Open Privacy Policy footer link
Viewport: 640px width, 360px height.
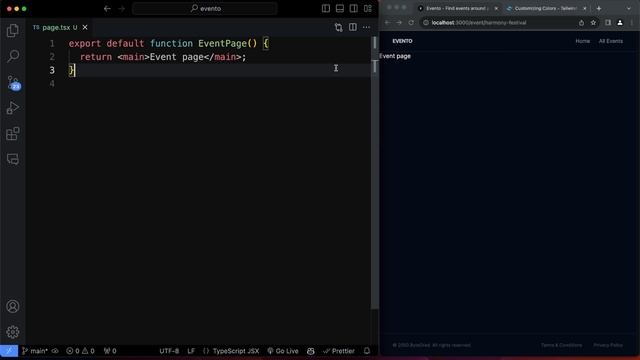pos(608,345)
